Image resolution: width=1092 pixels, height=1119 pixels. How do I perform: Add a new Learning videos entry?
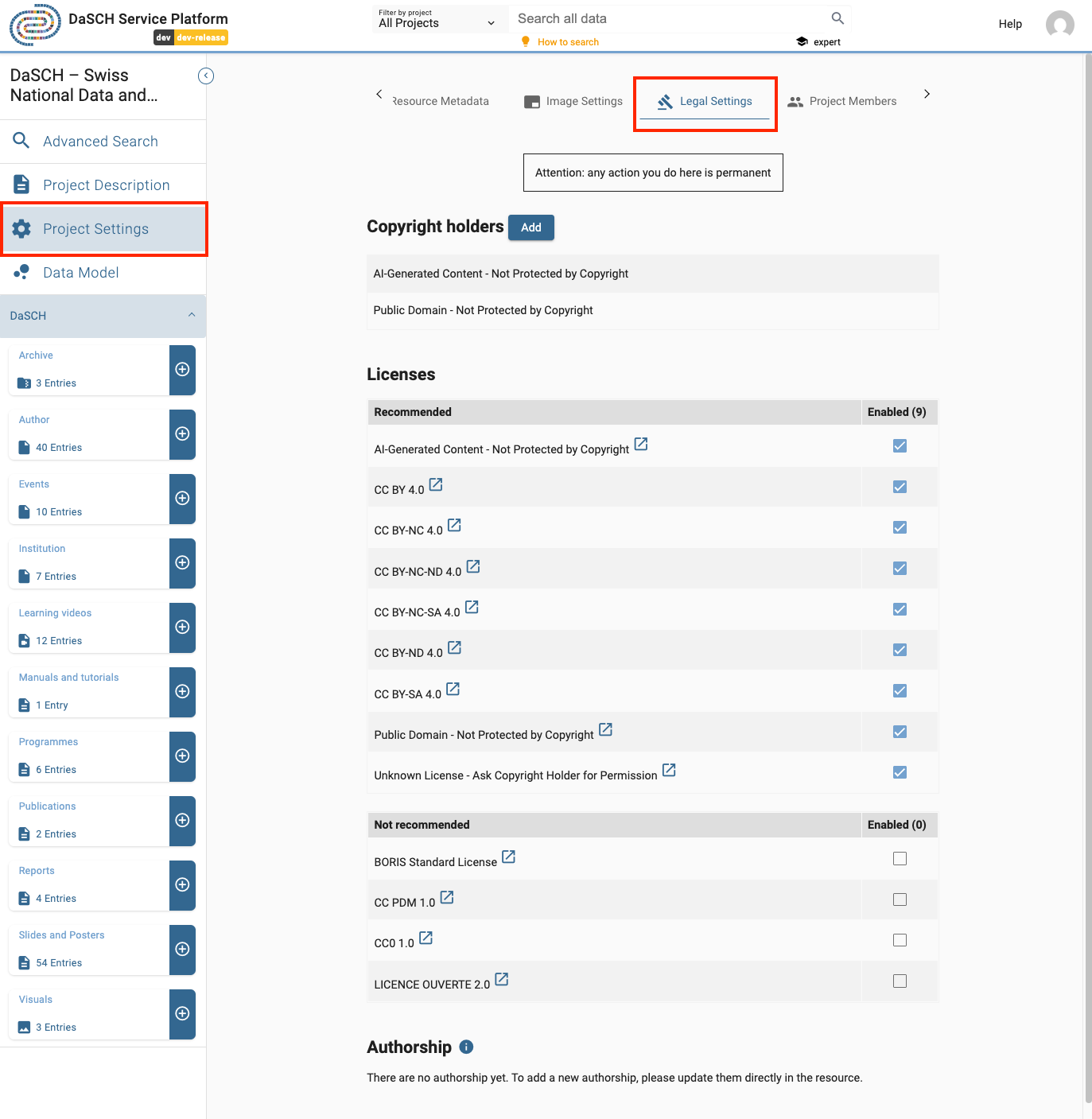[182, 627]
